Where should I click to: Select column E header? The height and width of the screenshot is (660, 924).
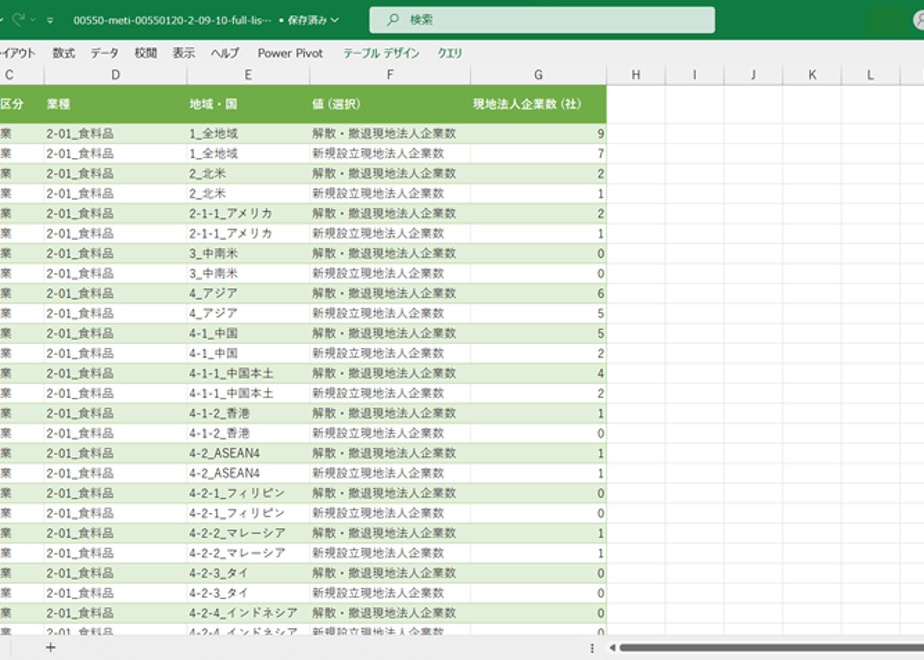tap(248, 75)
